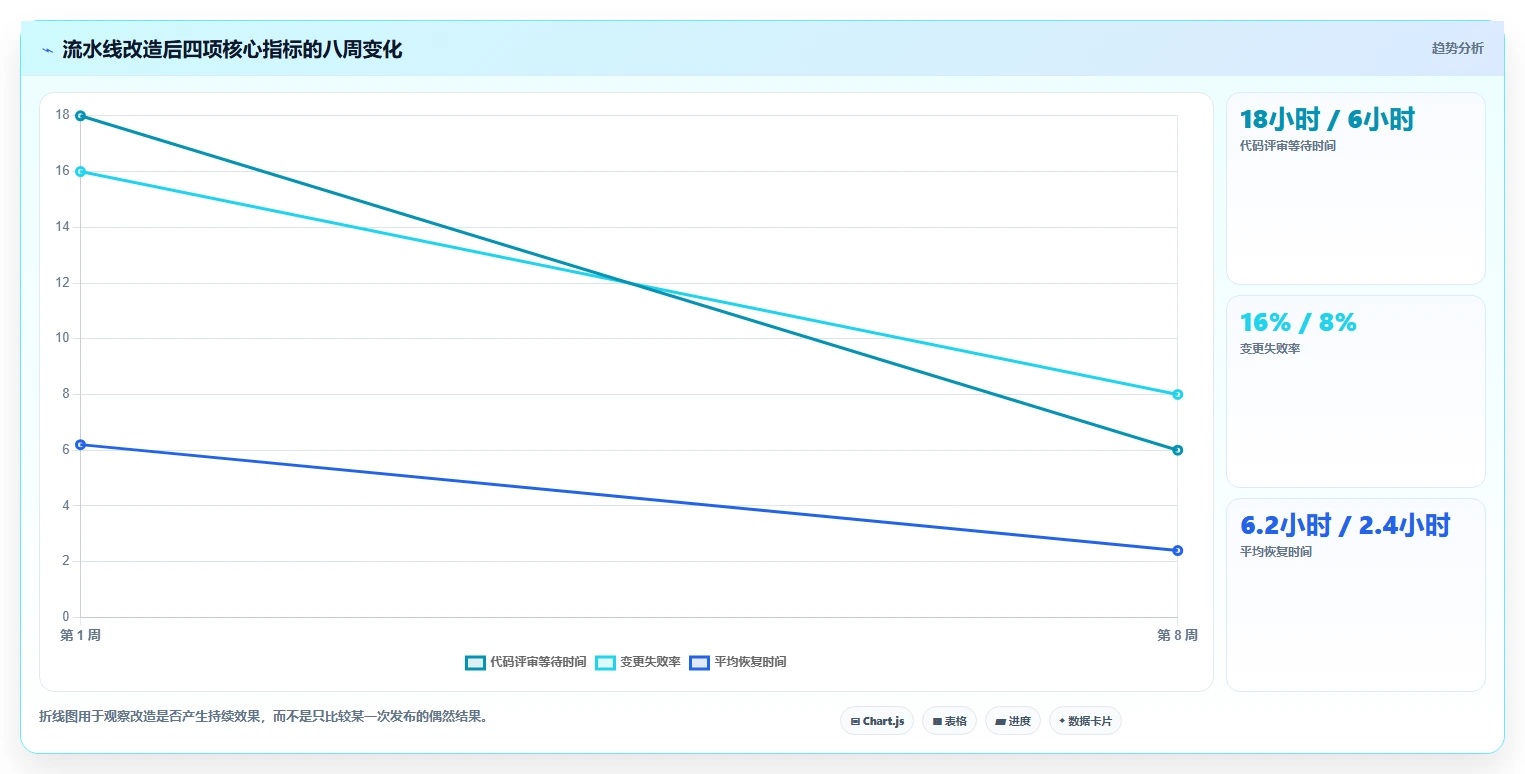The image size is (1525, 774).
Task: Click the 变更失败率 card caption
Action: tap(1269, 348)
